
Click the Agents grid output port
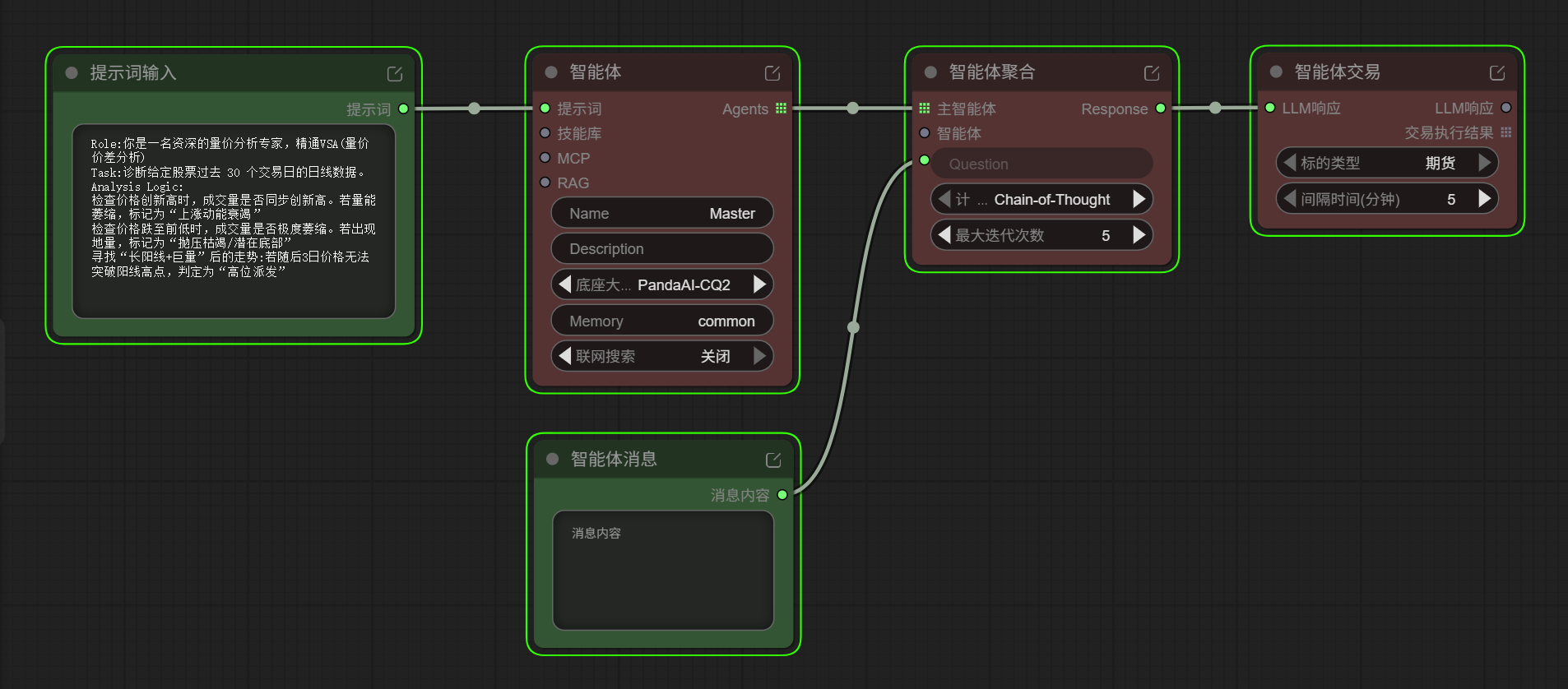coord(781,109)
